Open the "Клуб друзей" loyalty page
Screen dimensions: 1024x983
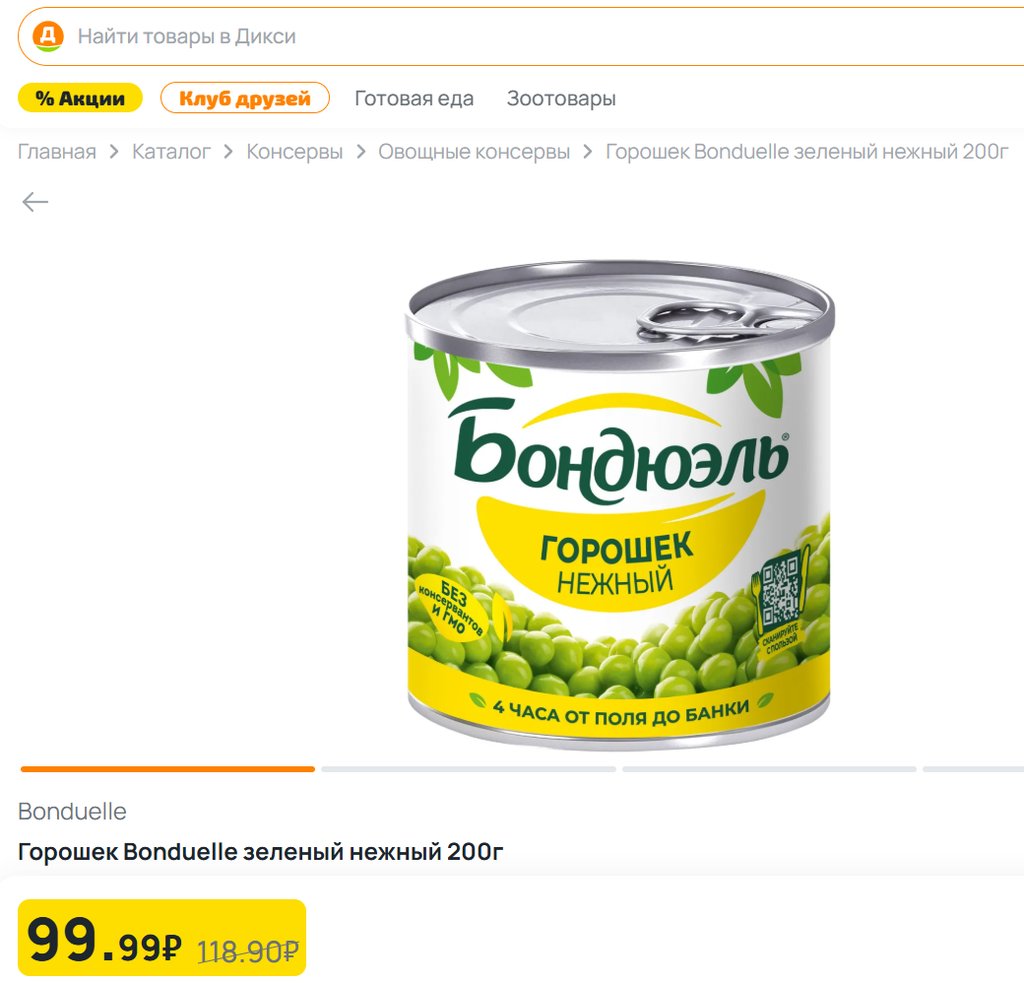click(x=245, y=98)
